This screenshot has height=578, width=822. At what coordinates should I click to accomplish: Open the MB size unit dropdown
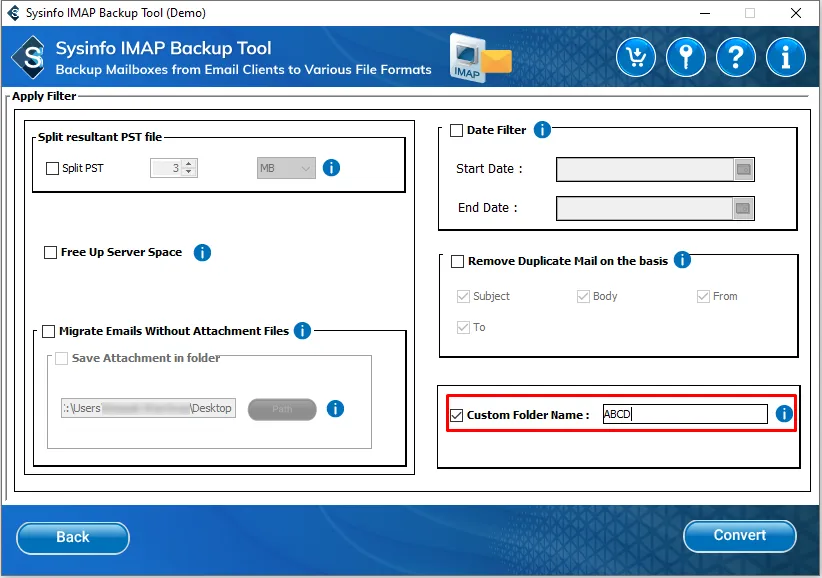point(286,168)
